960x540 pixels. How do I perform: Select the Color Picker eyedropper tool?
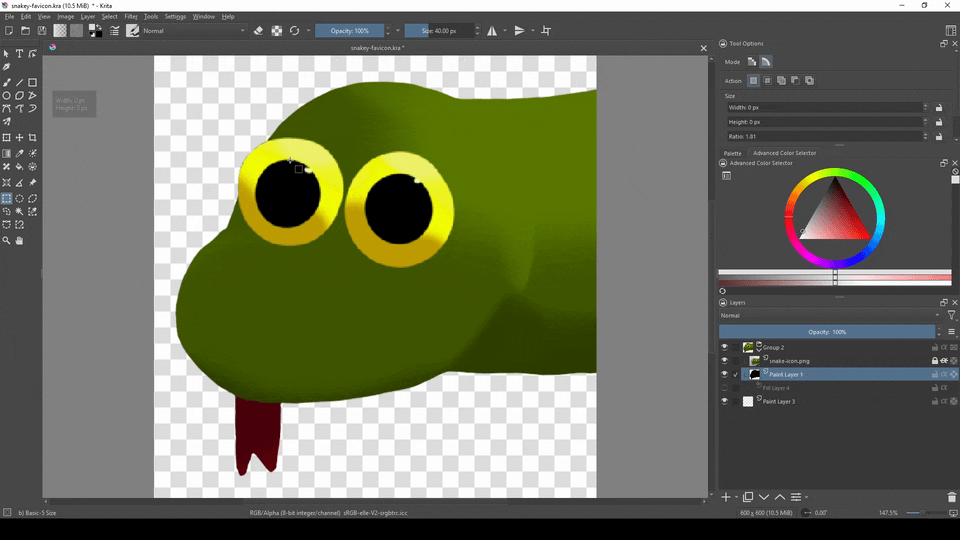19,153
